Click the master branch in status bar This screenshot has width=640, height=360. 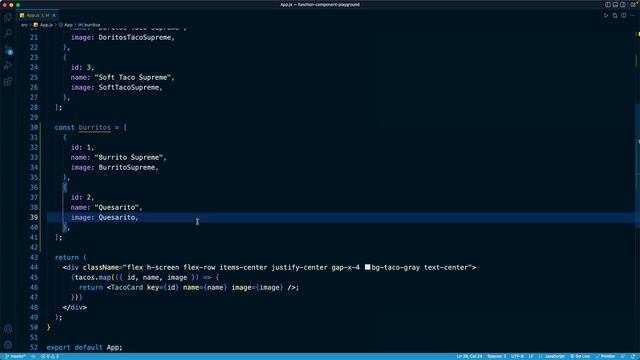[16, 356]
